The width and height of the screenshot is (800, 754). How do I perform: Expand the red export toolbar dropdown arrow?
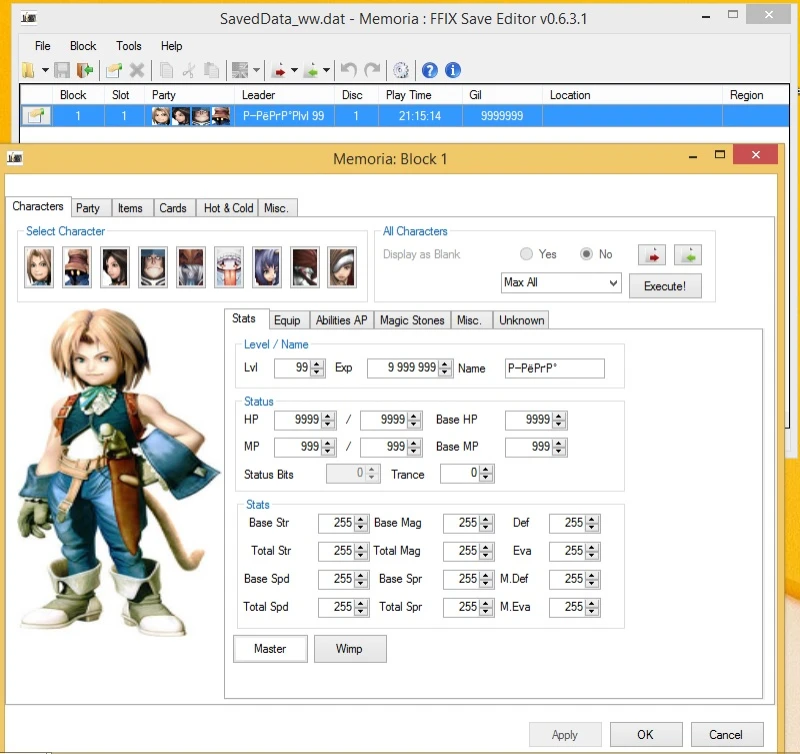[x=295, y=70]
